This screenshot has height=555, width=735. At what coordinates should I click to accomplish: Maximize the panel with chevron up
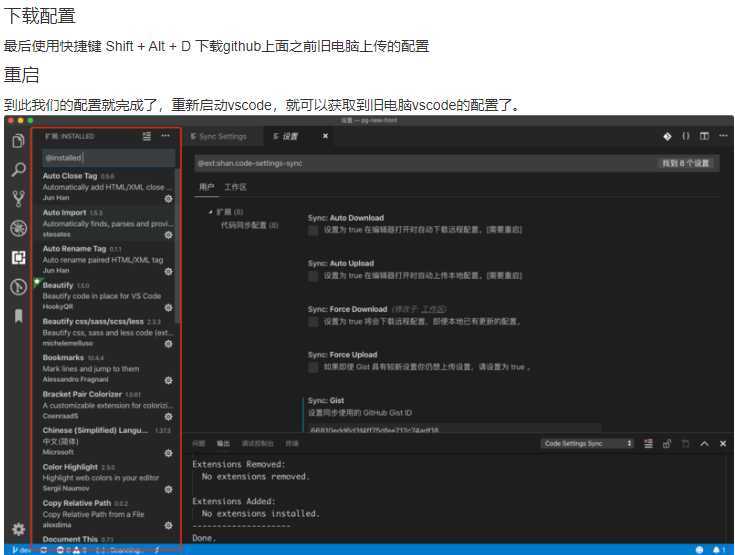point(704,443)
